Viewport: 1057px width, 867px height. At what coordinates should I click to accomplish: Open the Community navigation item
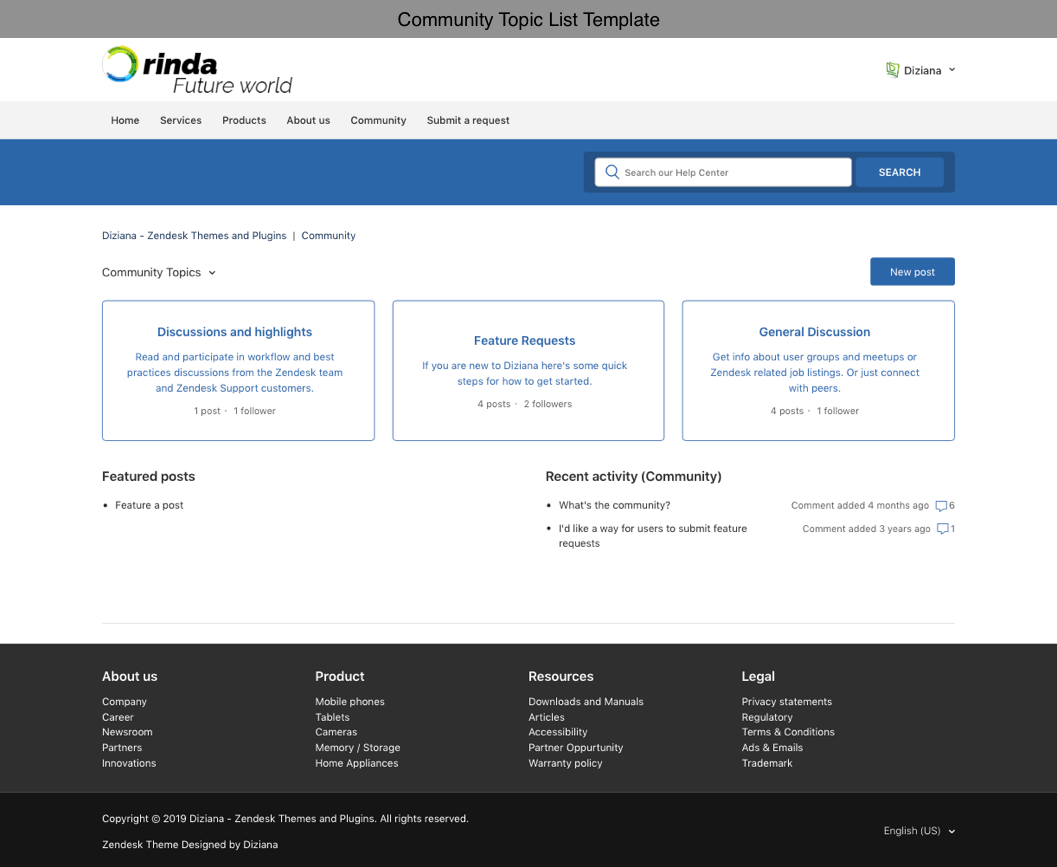coord(378,120)
